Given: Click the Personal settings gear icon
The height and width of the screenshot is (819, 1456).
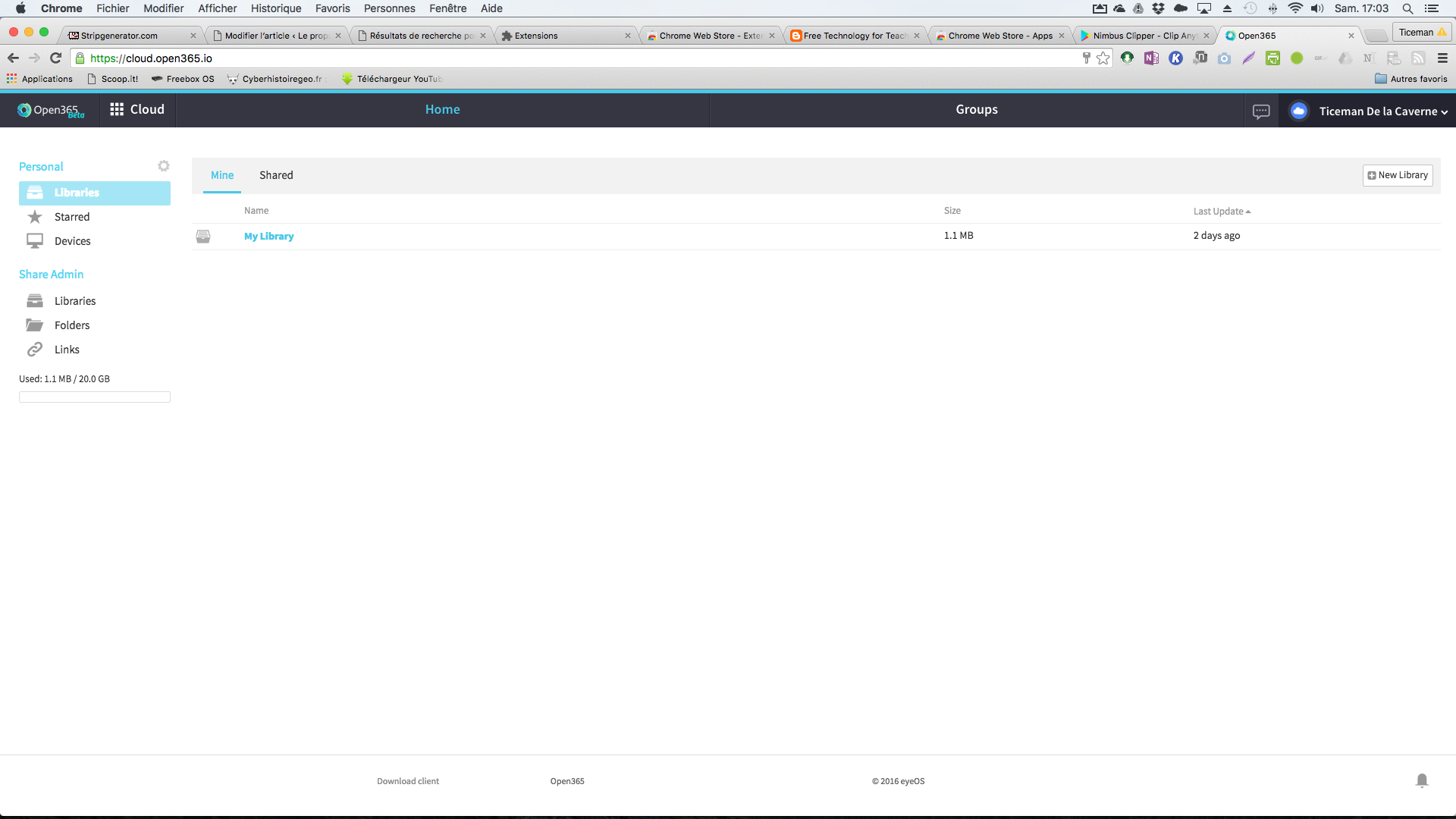Looking at the screenshot, I should pos(163,166).
